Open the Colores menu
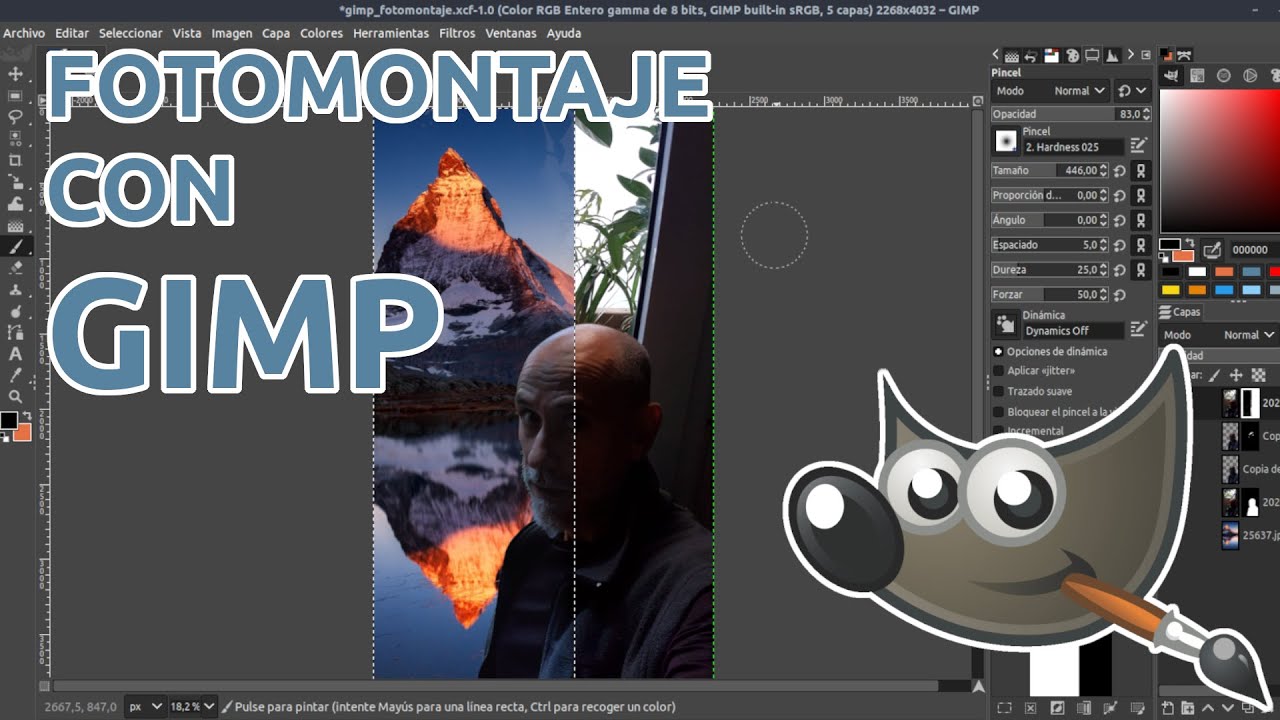 pos(322,33)
